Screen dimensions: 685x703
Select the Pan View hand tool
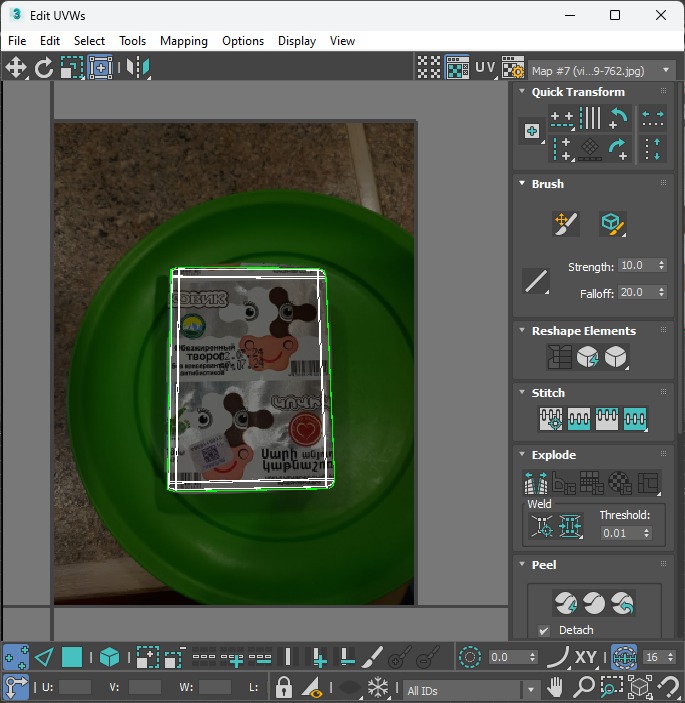coord(555,686)
